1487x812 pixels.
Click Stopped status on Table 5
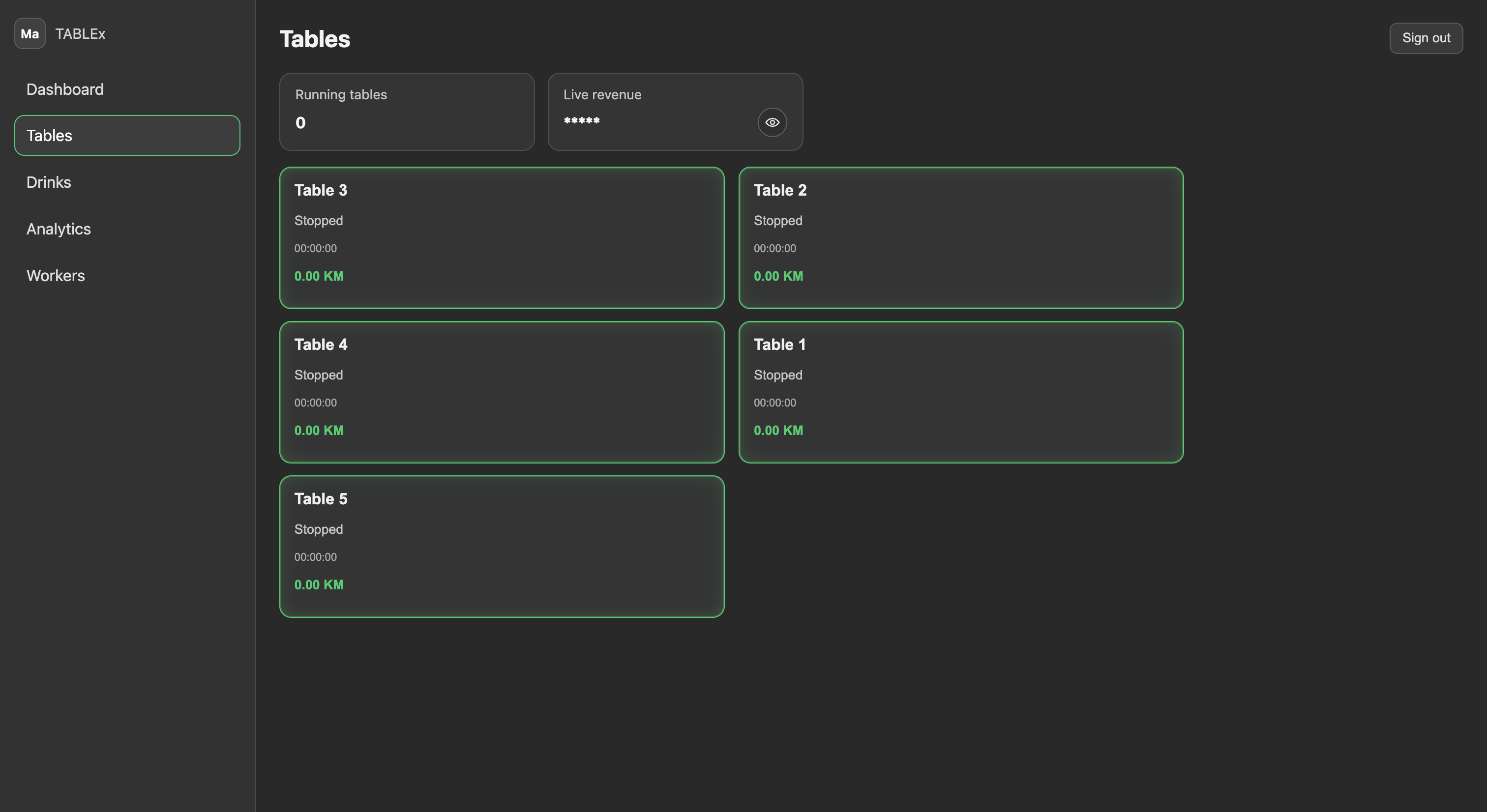319,530
